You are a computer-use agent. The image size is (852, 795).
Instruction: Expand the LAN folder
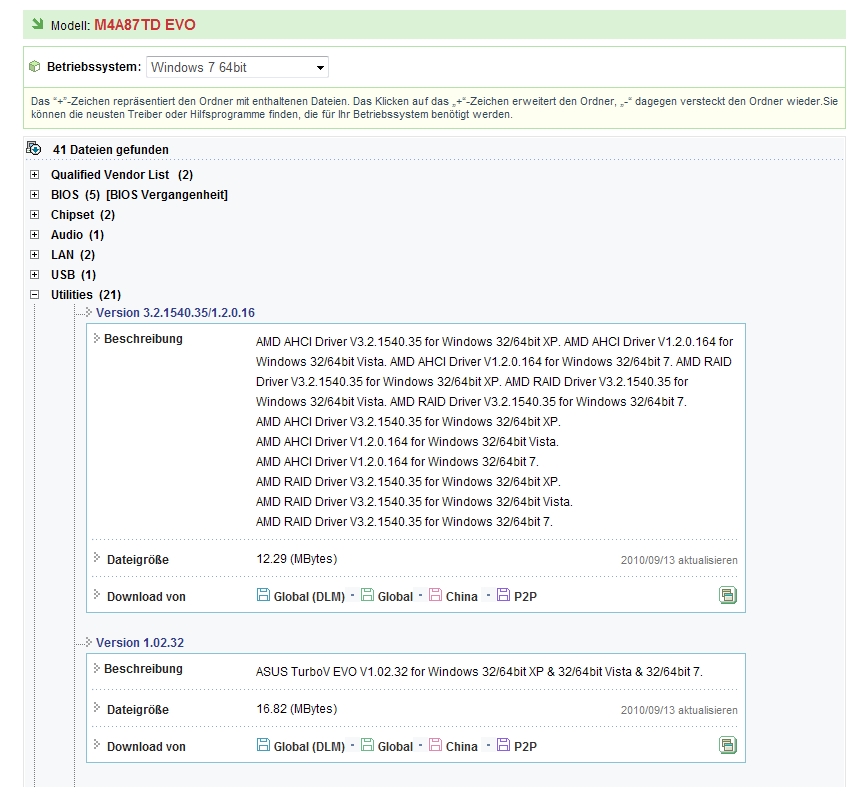(x=35, y=254)
